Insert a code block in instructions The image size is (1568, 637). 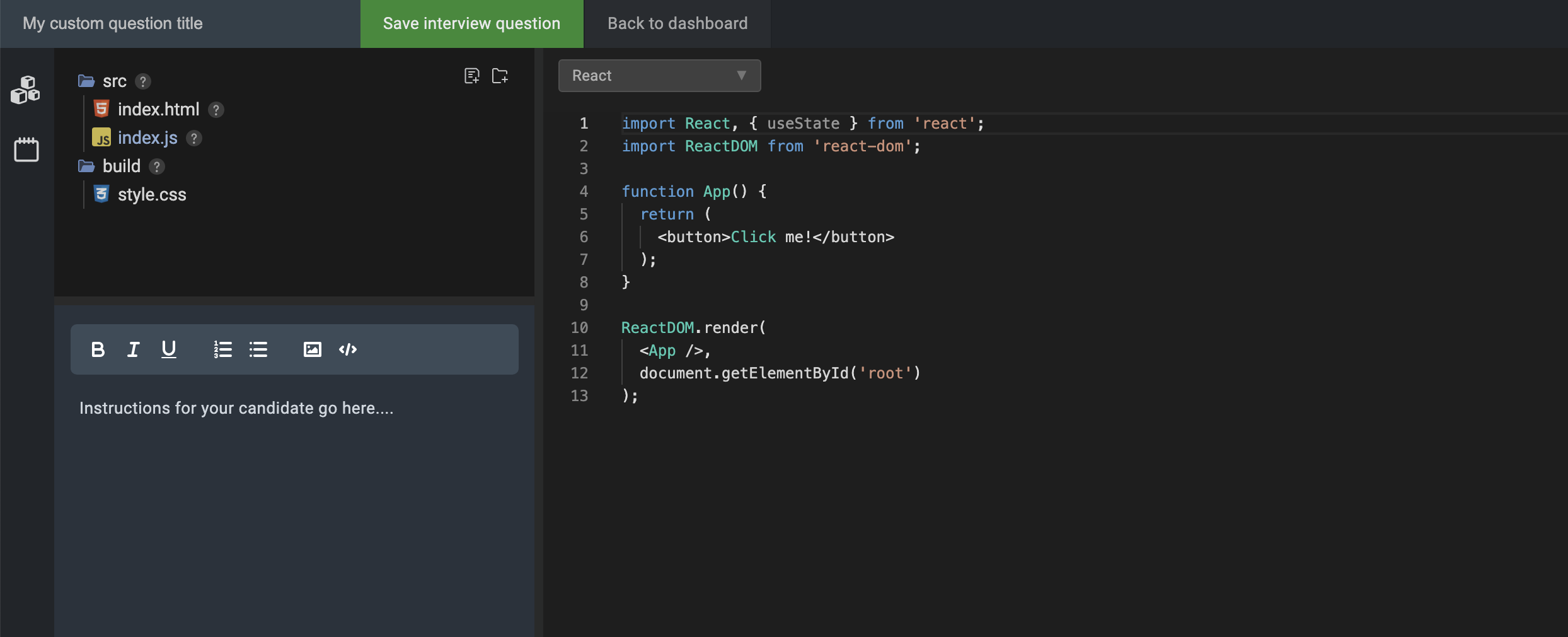[x=347, y=349]
